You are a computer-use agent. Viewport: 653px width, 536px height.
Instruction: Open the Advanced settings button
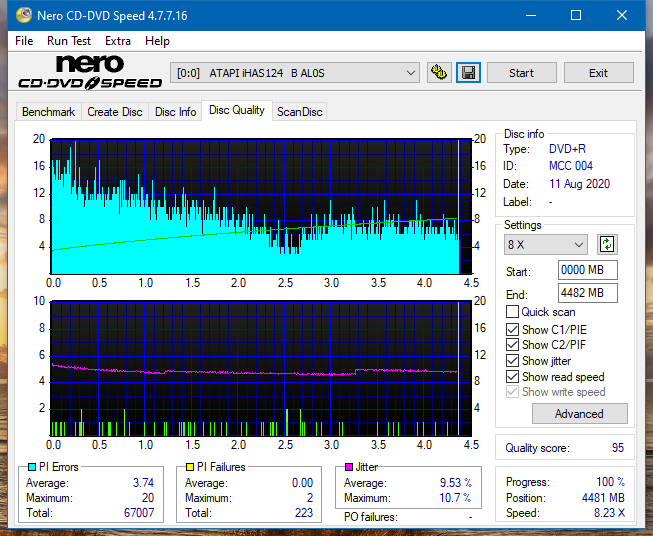(x=579, y=414)
